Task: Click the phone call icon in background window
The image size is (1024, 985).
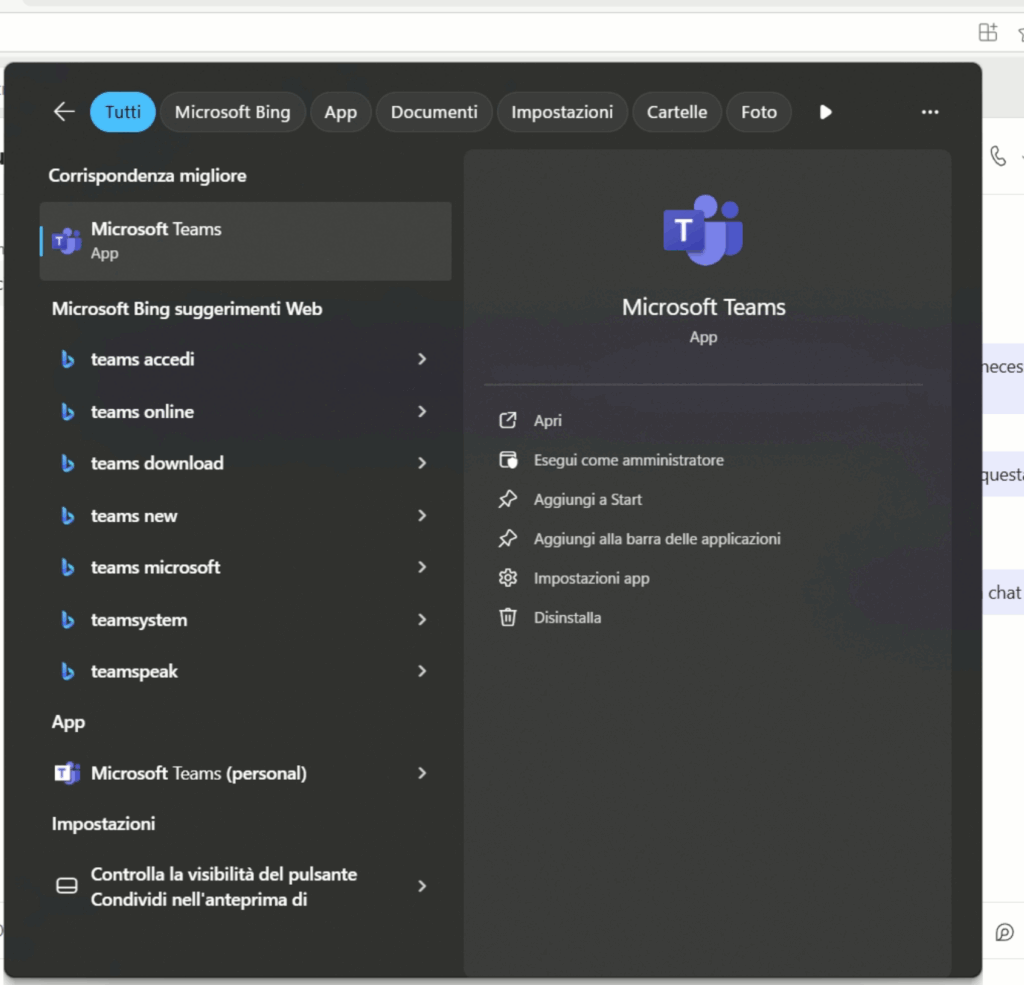Action: 998,156
